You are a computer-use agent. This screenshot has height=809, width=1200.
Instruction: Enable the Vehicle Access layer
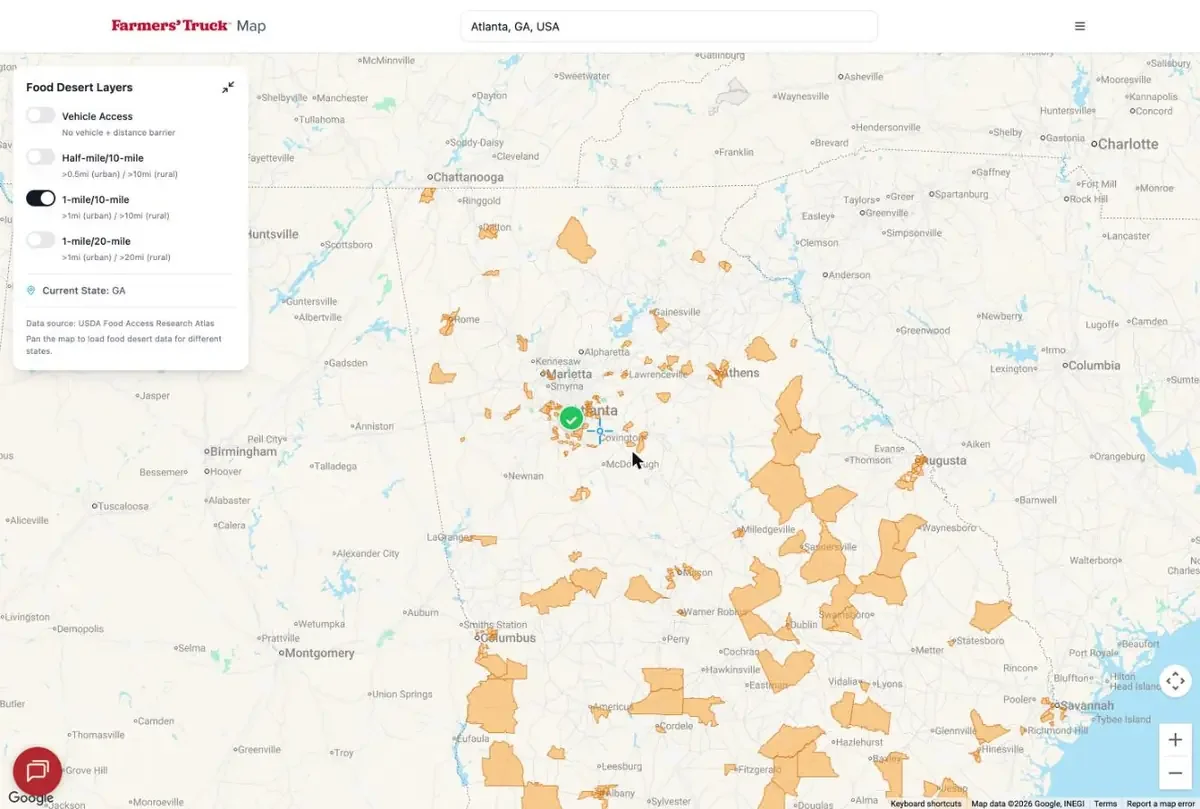click(x=41, y=115)
